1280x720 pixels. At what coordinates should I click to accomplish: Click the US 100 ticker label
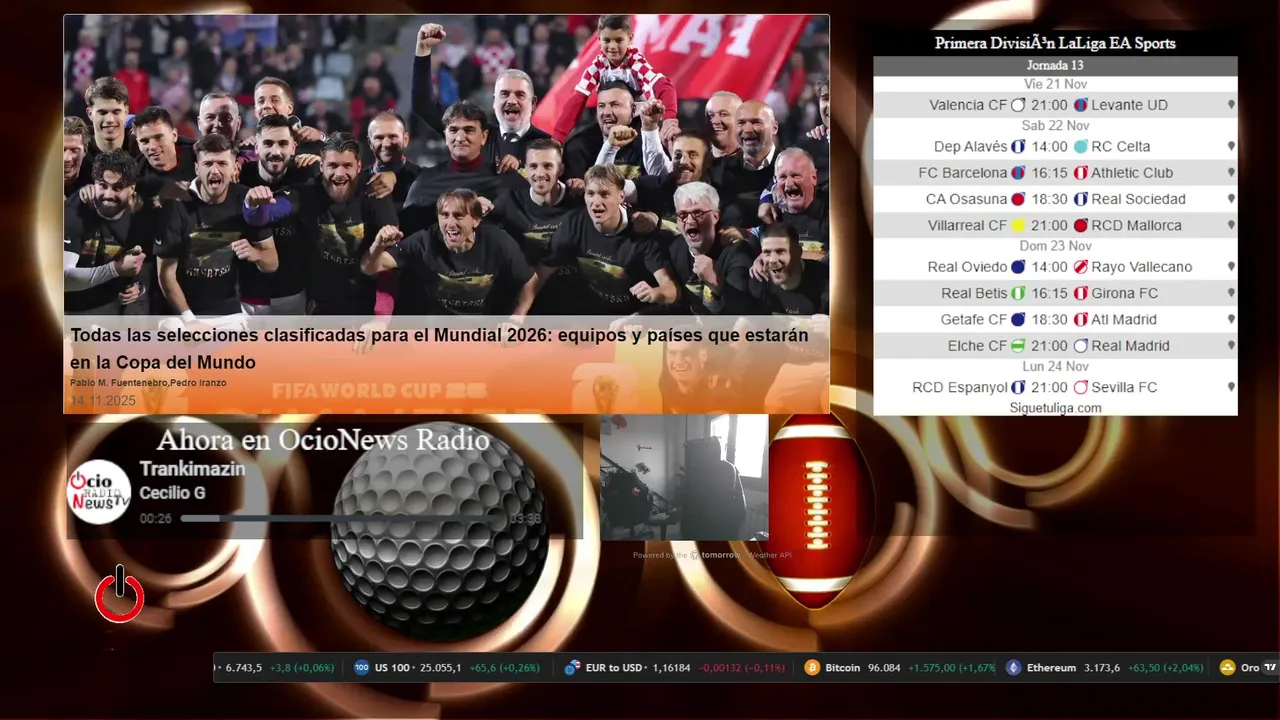(391, 668)
